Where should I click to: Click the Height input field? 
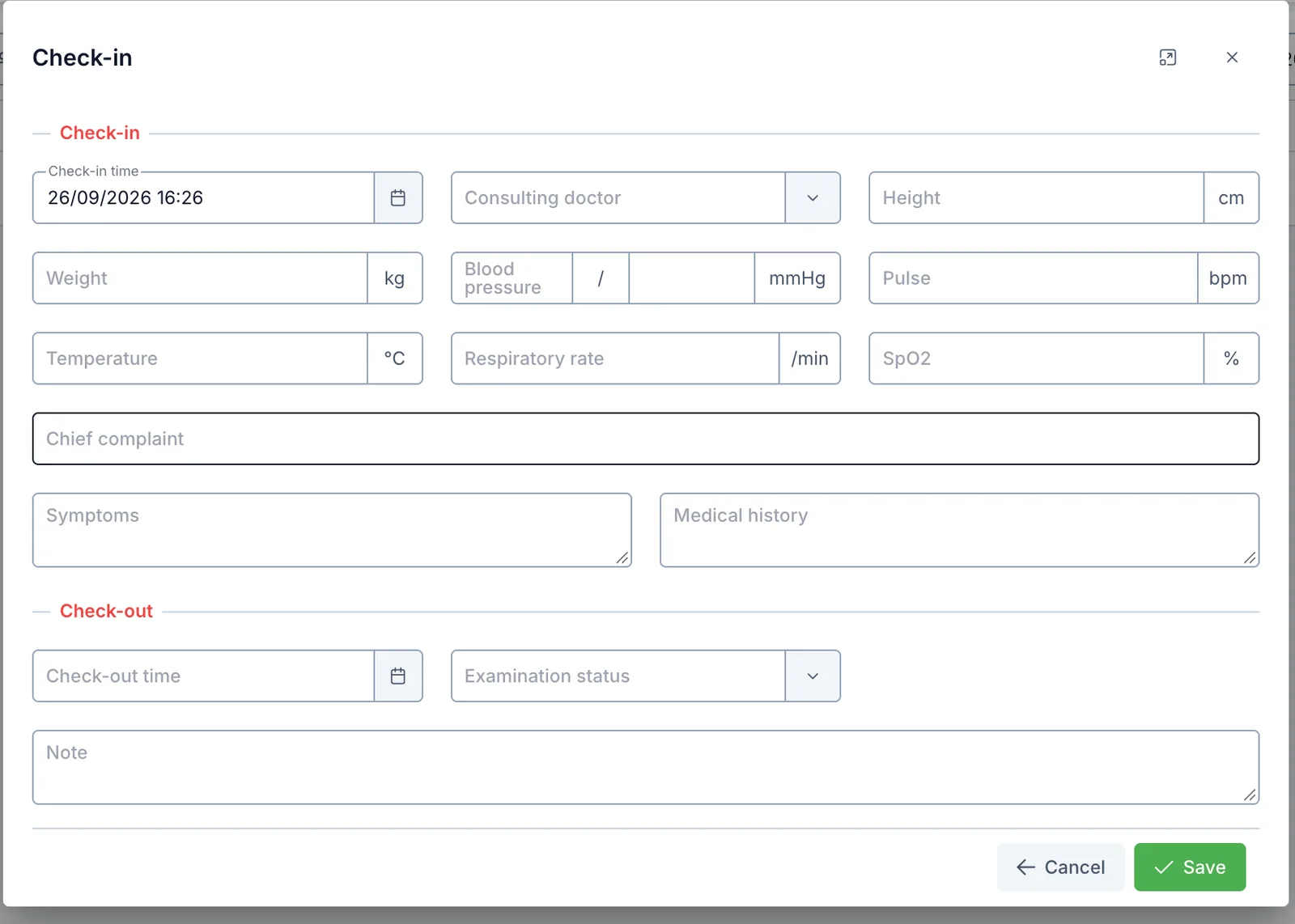[1037, 197]
